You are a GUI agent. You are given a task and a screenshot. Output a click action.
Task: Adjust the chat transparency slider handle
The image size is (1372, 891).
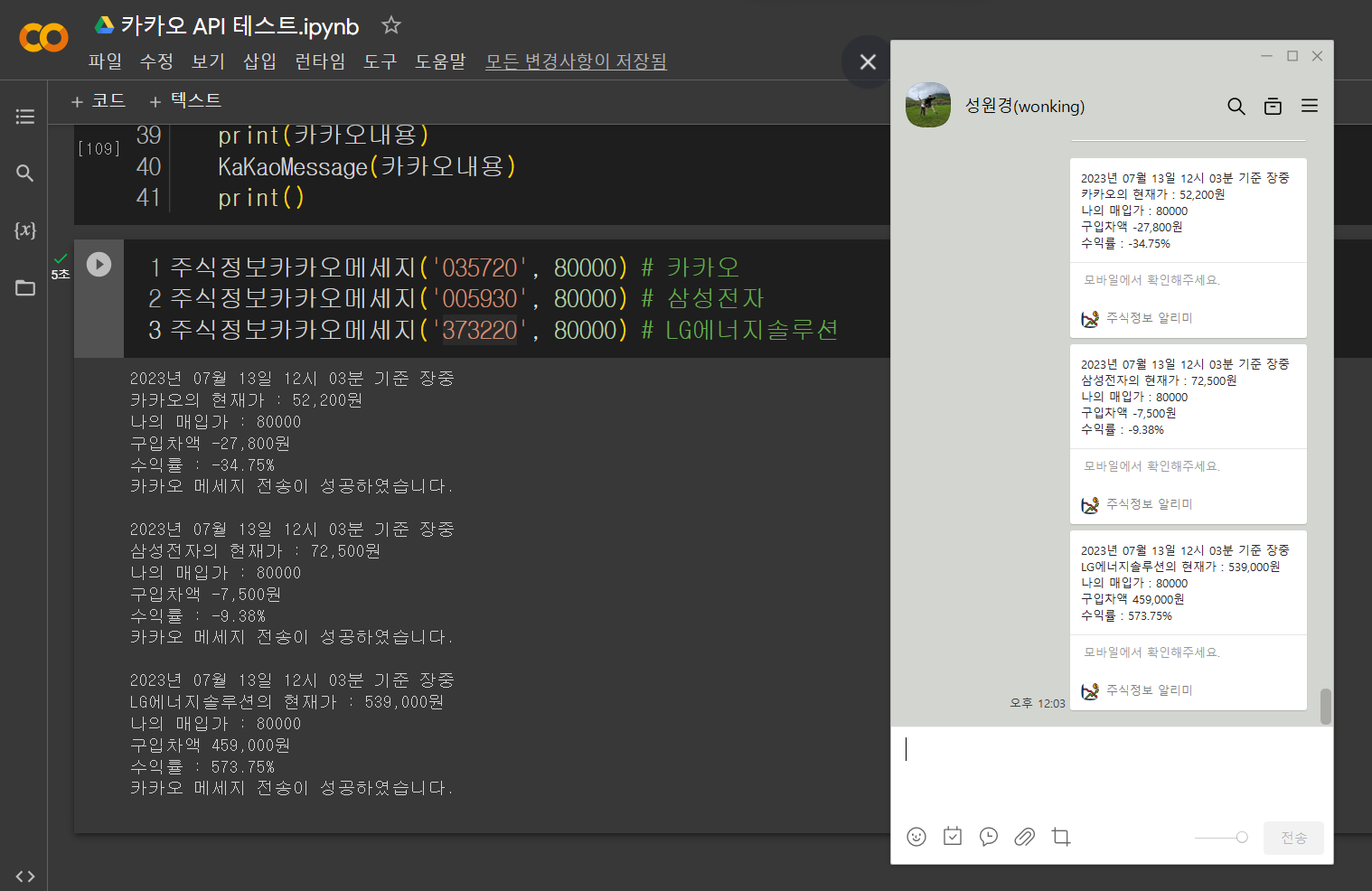(1242, 838)
